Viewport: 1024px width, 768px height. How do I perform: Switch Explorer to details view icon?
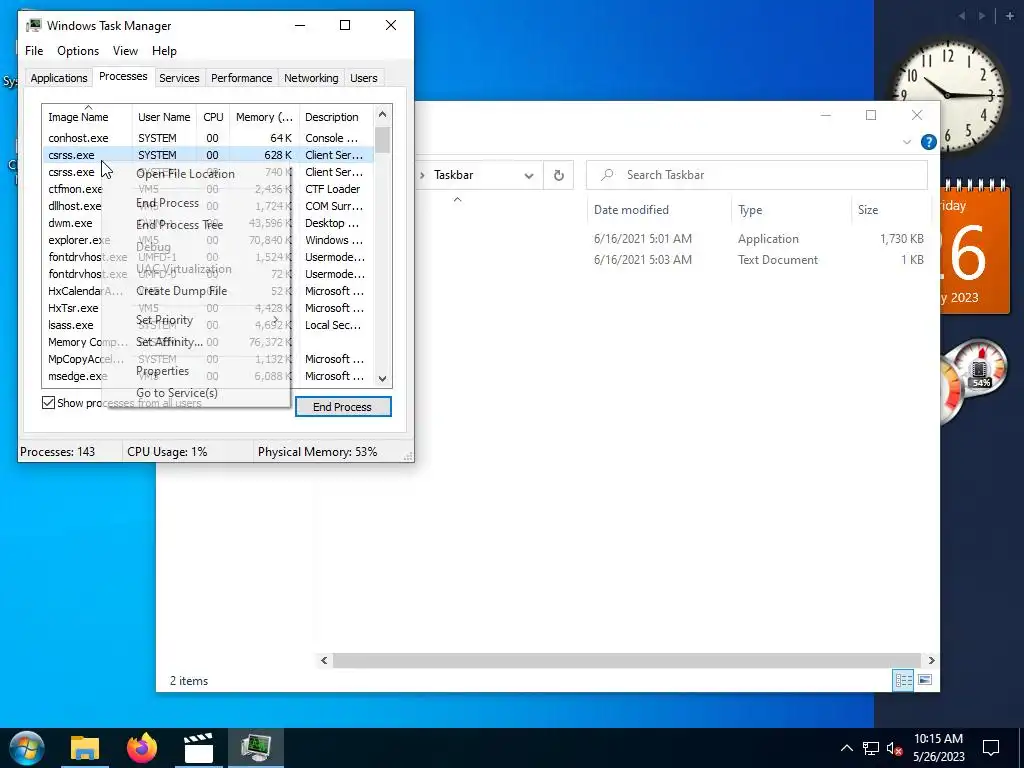(x=903, y=680)
